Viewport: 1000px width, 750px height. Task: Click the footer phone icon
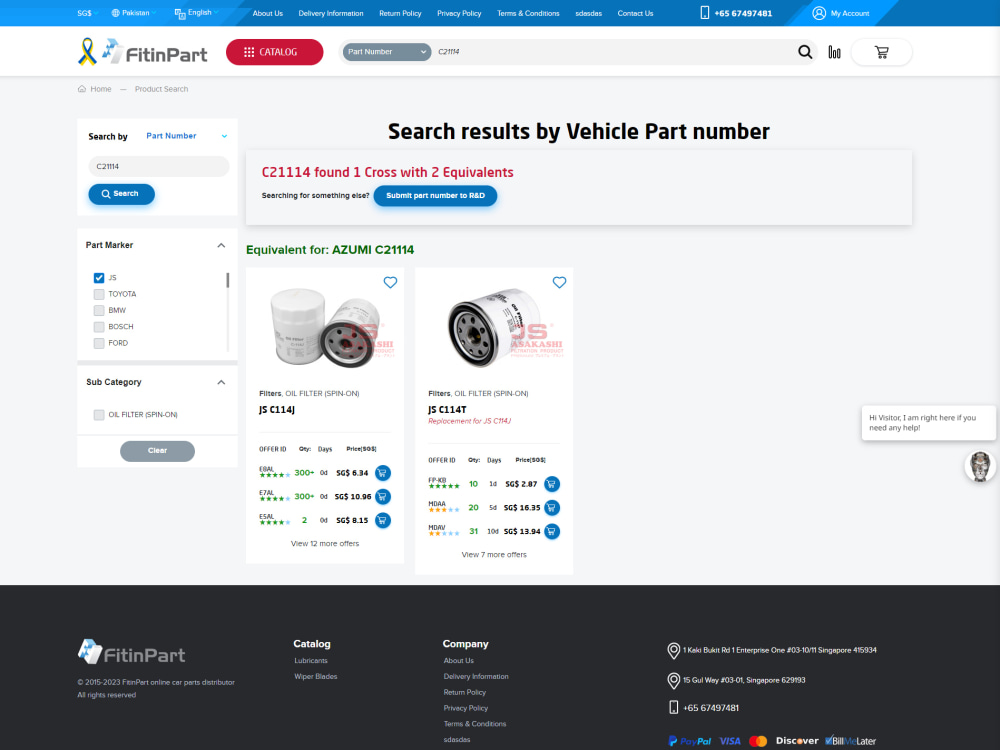pos(673,707)
